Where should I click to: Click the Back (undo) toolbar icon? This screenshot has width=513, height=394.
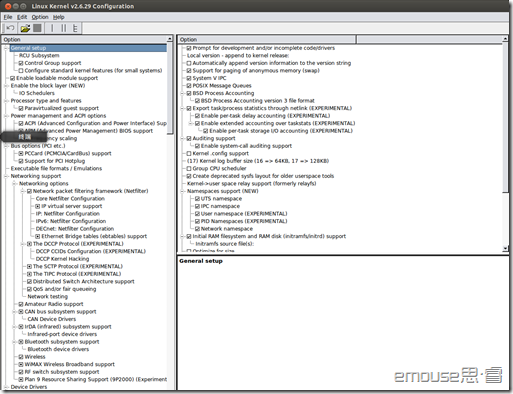pyautogui.click(x=10, y=28)
